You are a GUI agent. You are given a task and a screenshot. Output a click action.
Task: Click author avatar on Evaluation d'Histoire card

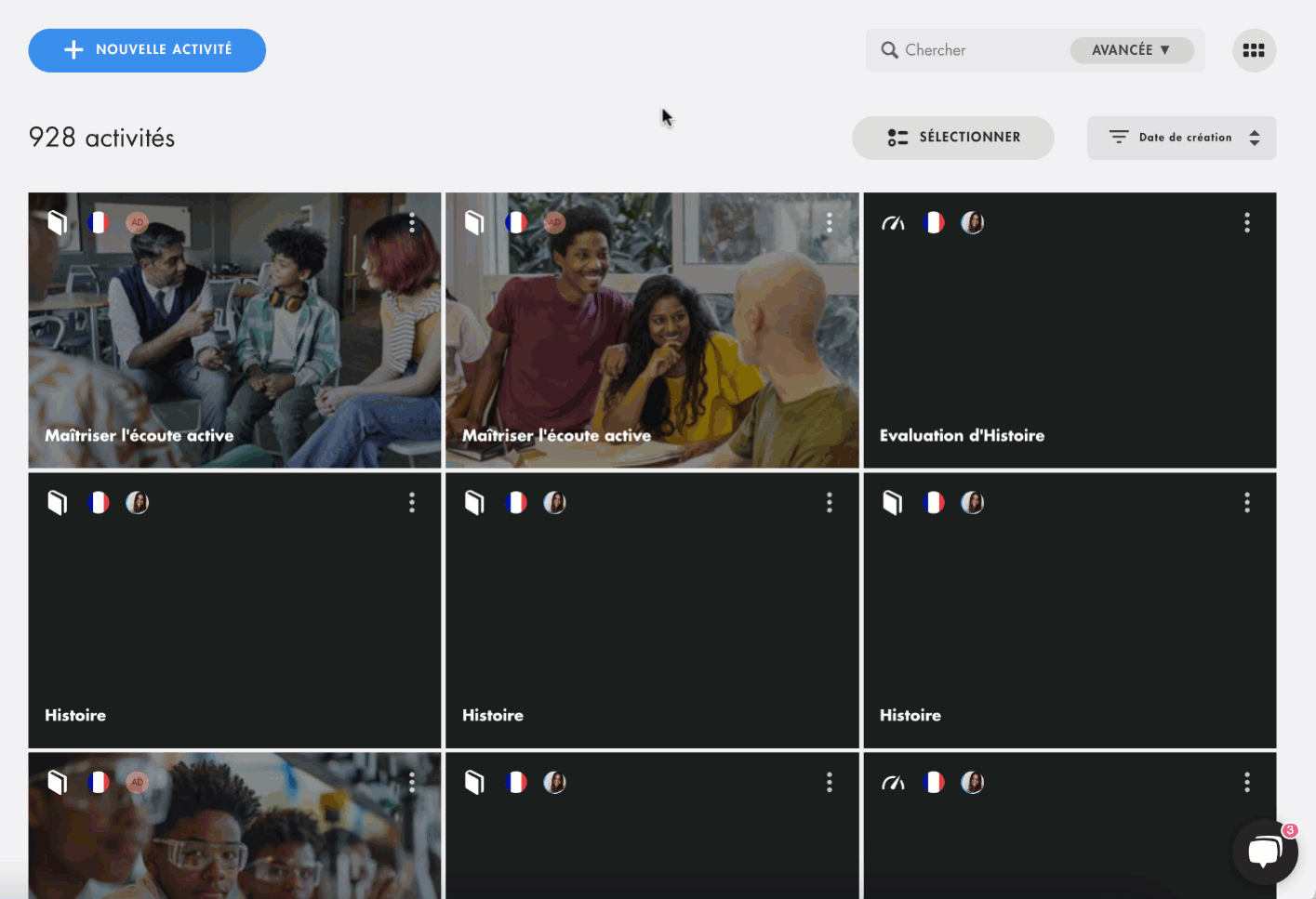973,223
